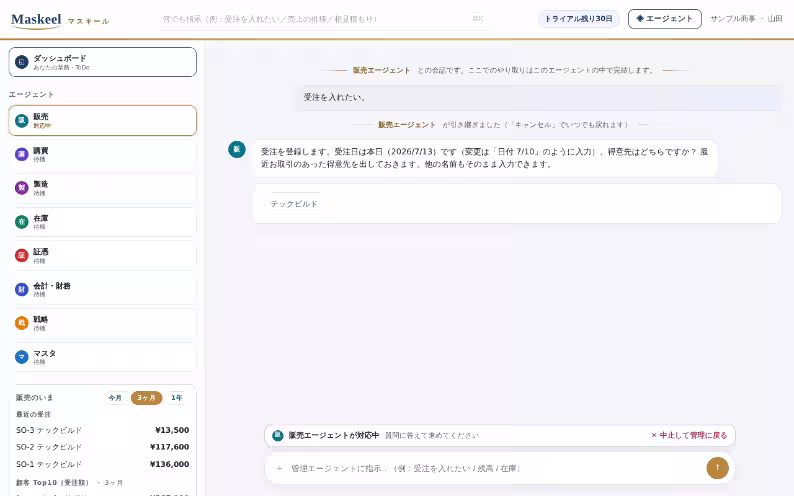Switch sales period to 1年

pos(176,398)
